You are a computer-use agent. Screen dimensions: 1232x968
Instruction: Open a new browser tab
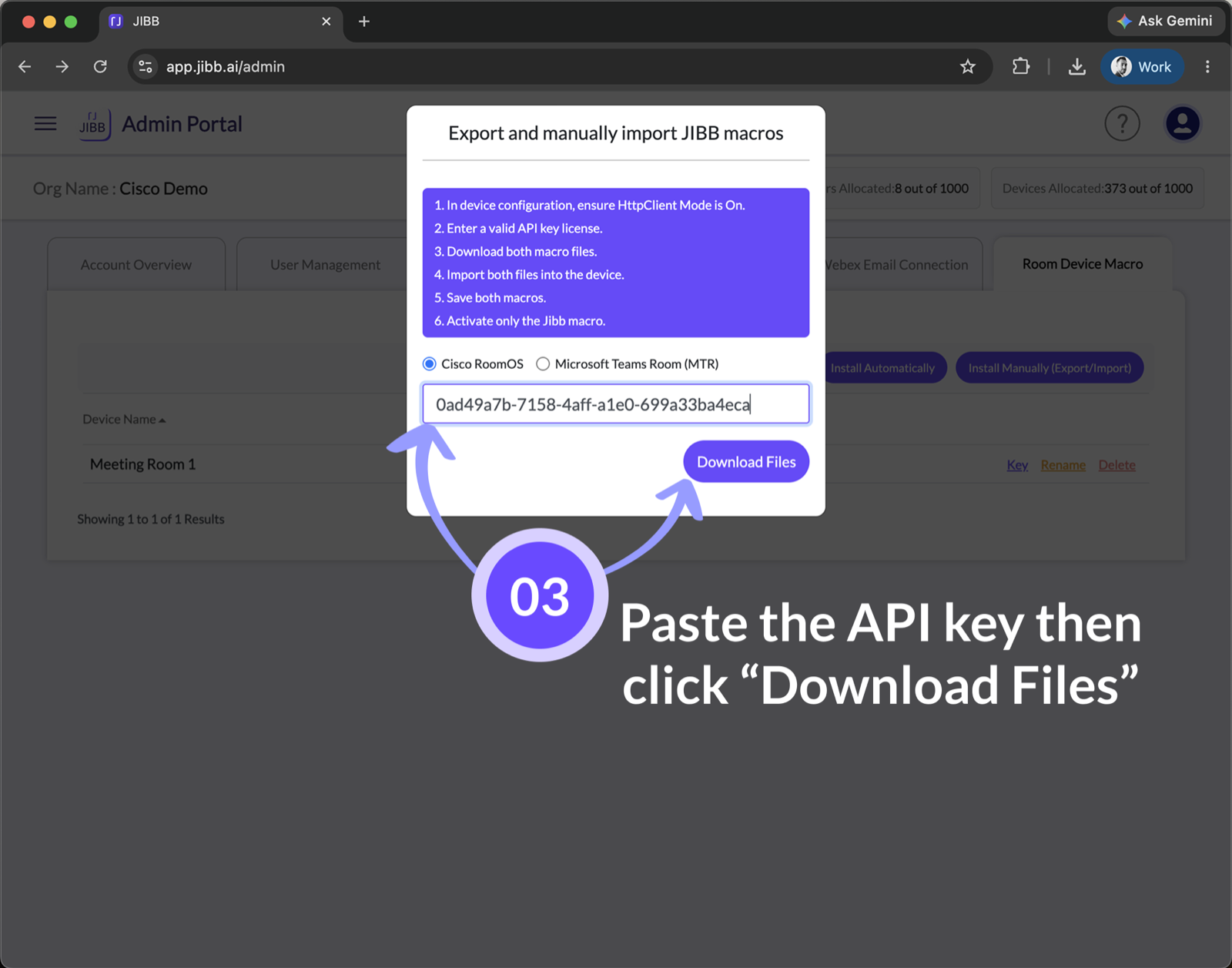[364, 22]
